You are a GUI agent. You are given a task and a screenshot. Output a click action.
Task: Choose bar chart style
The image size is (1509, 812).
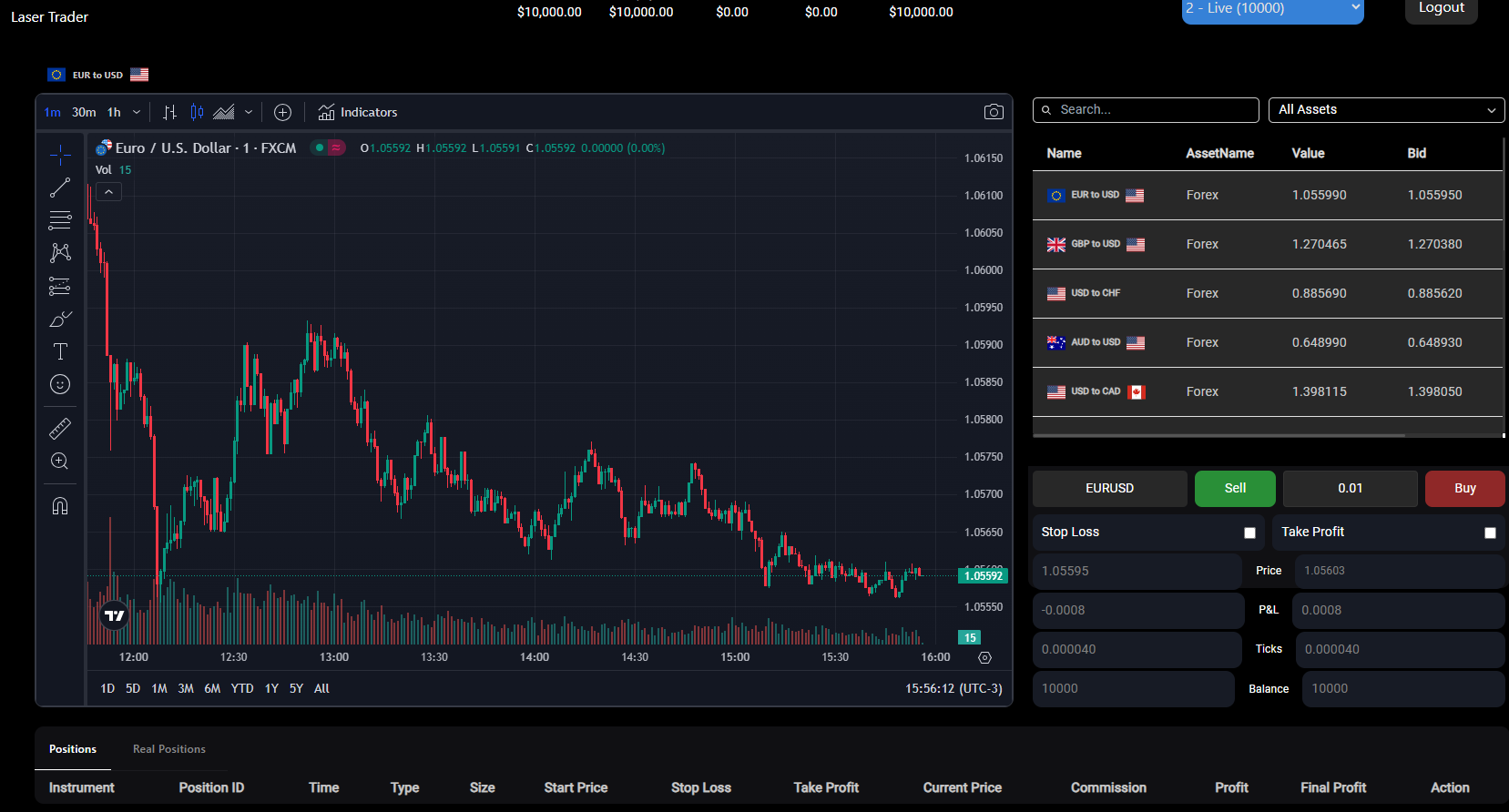pyautogui.click(x=169, y=112)
